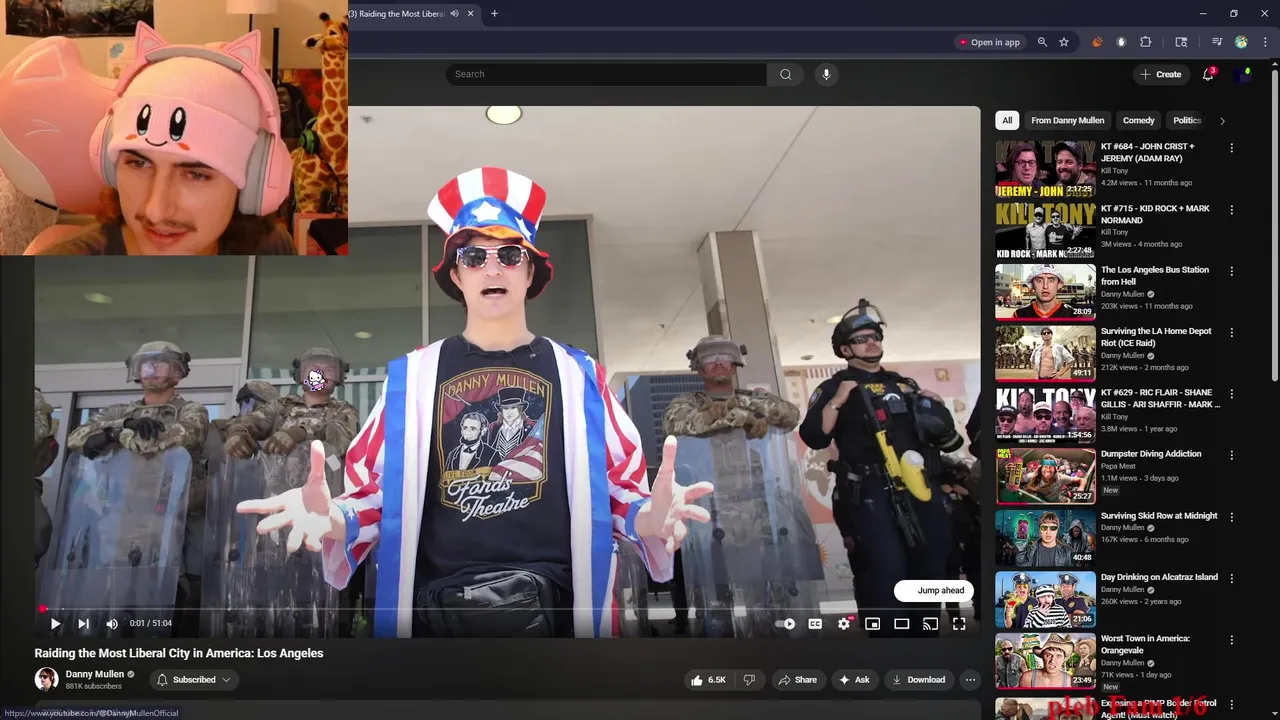Open options for LA Home Depot Riot video
Image resolution: width=1280 pixels, height=720 pixels.
tap(1231, 332)
